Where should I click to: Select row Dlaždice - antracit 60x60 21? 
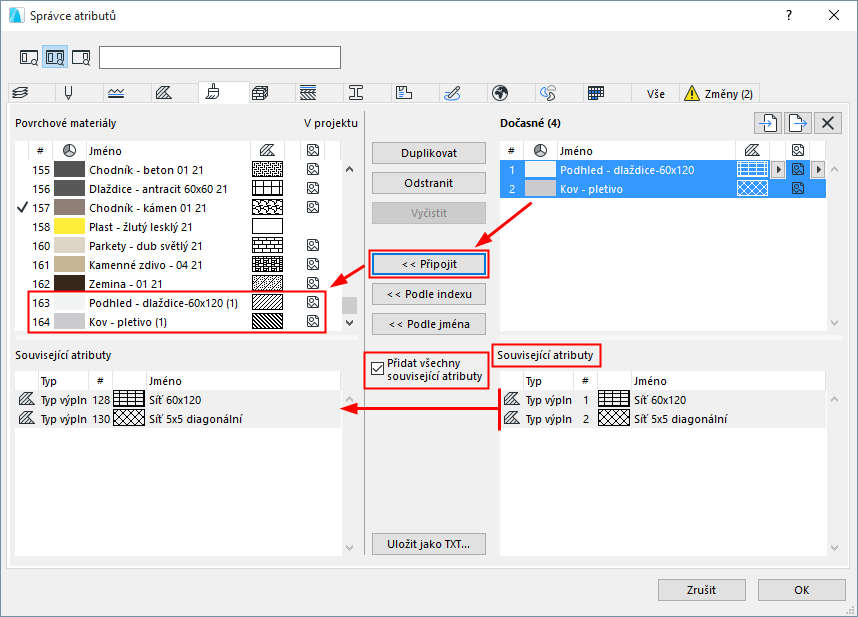tap(178, 189)
